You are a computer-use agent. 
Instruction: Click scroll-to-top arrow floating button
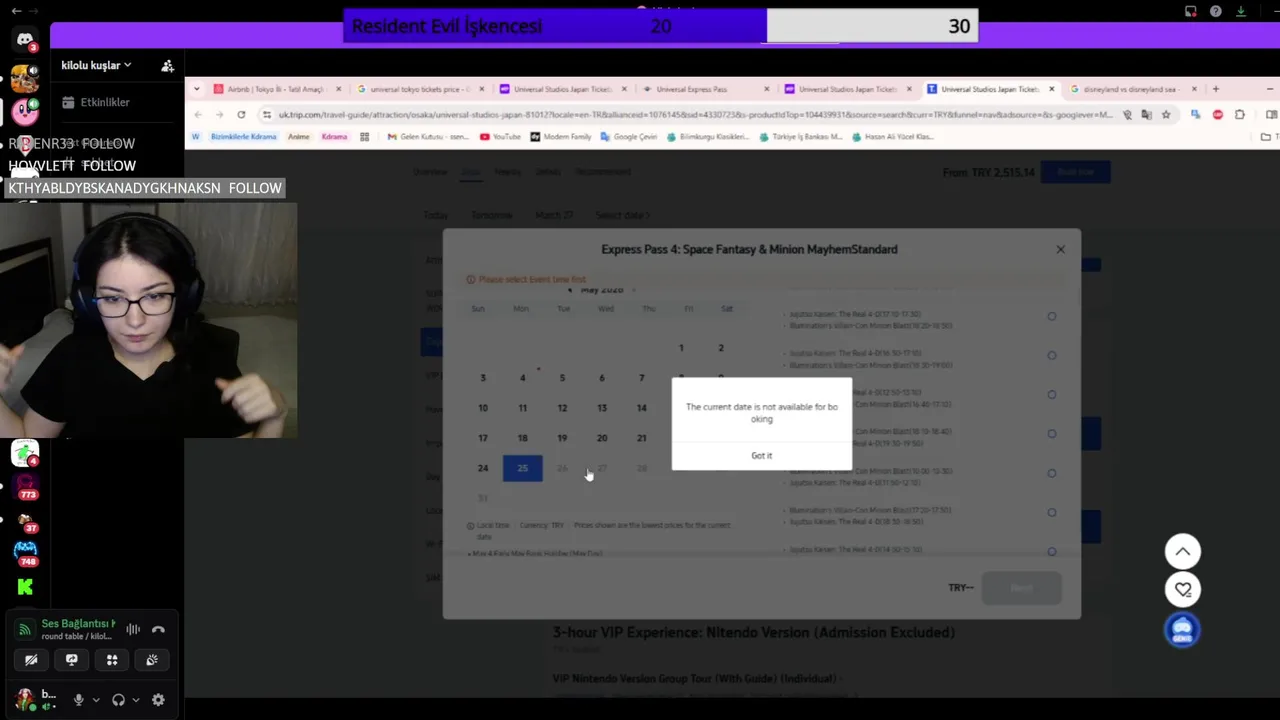coord(1182,551)
